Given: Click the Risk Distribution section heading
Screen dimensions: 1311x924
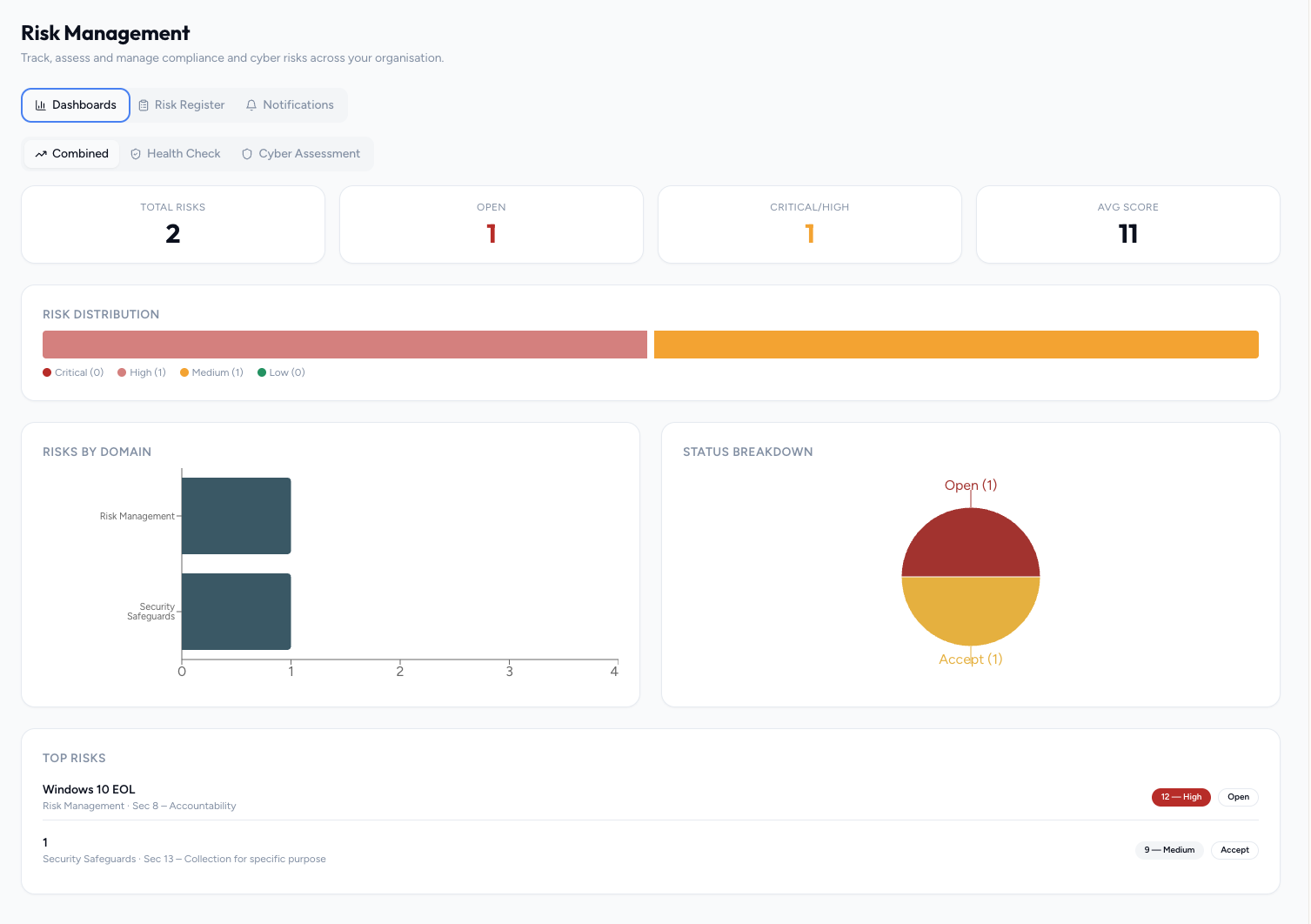Looking at the screenshot, I should click(x=101, y=314).
